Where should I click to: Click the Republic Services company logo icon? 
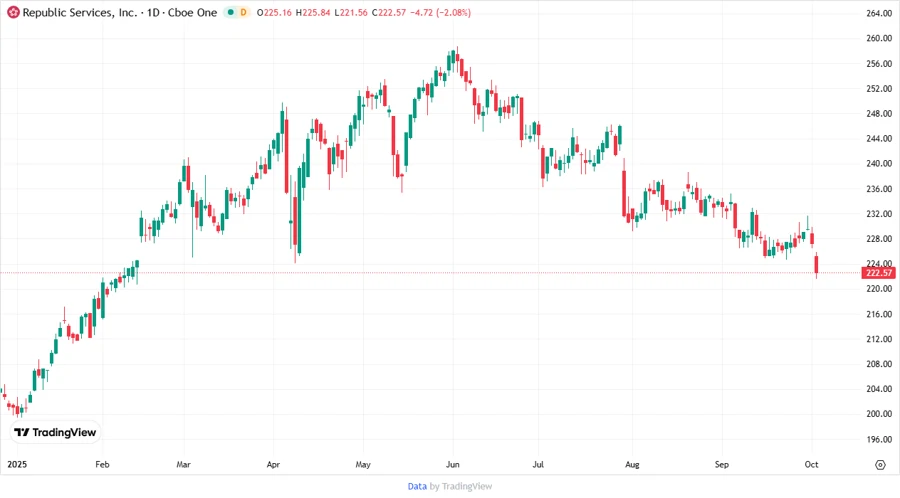11,12
